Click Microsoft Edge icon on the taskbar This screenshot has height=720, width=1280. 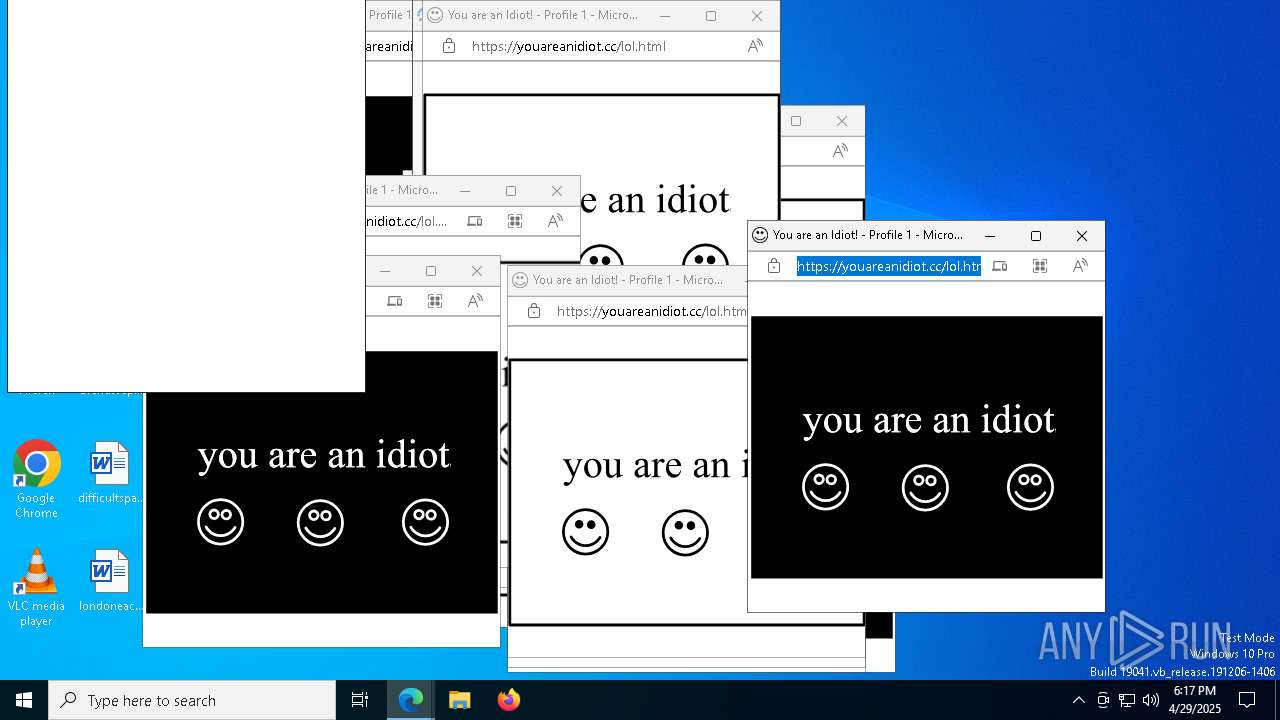point(411,700)
